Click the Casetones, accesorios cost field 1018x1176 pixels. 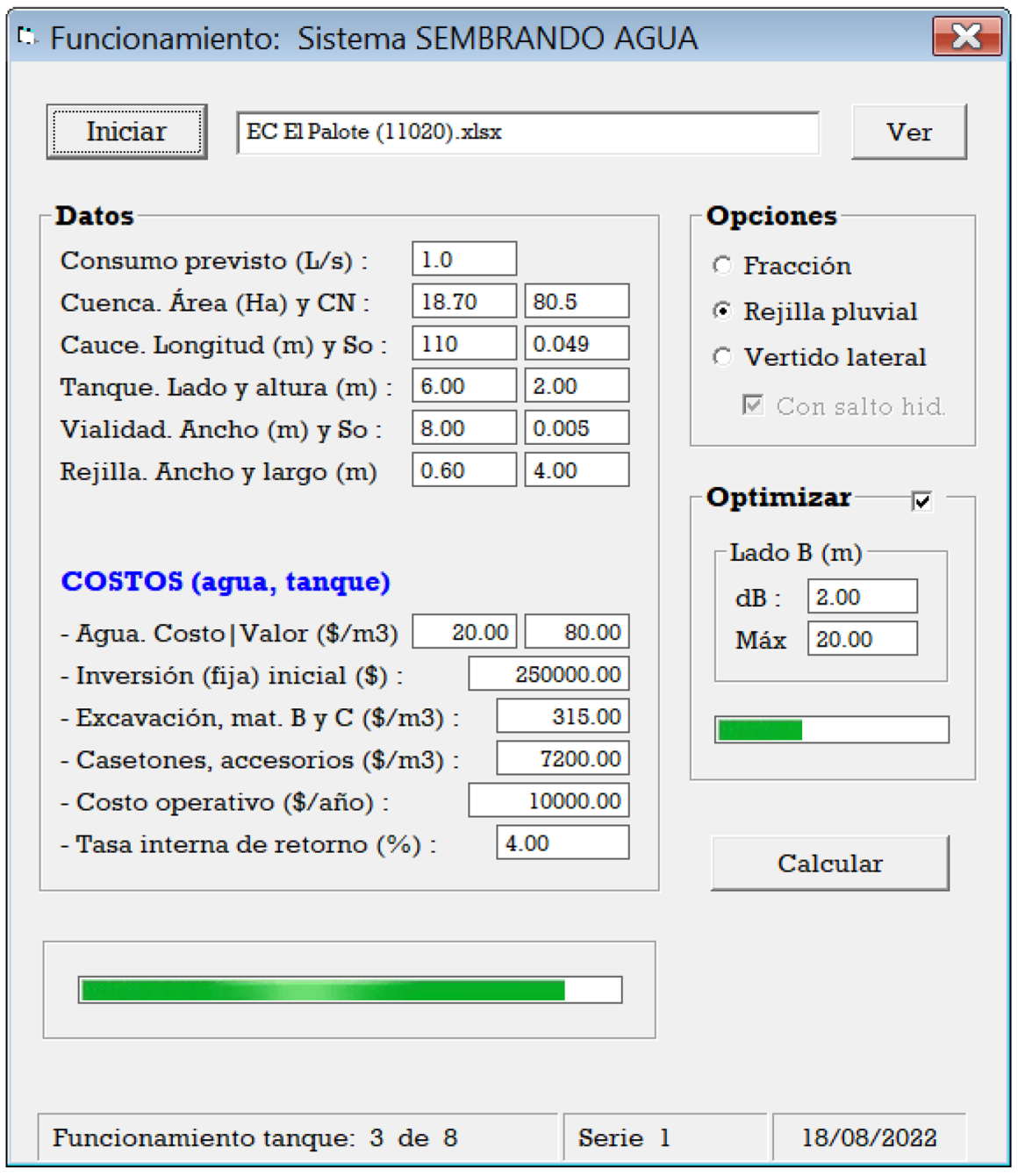[x=563, y=758]
